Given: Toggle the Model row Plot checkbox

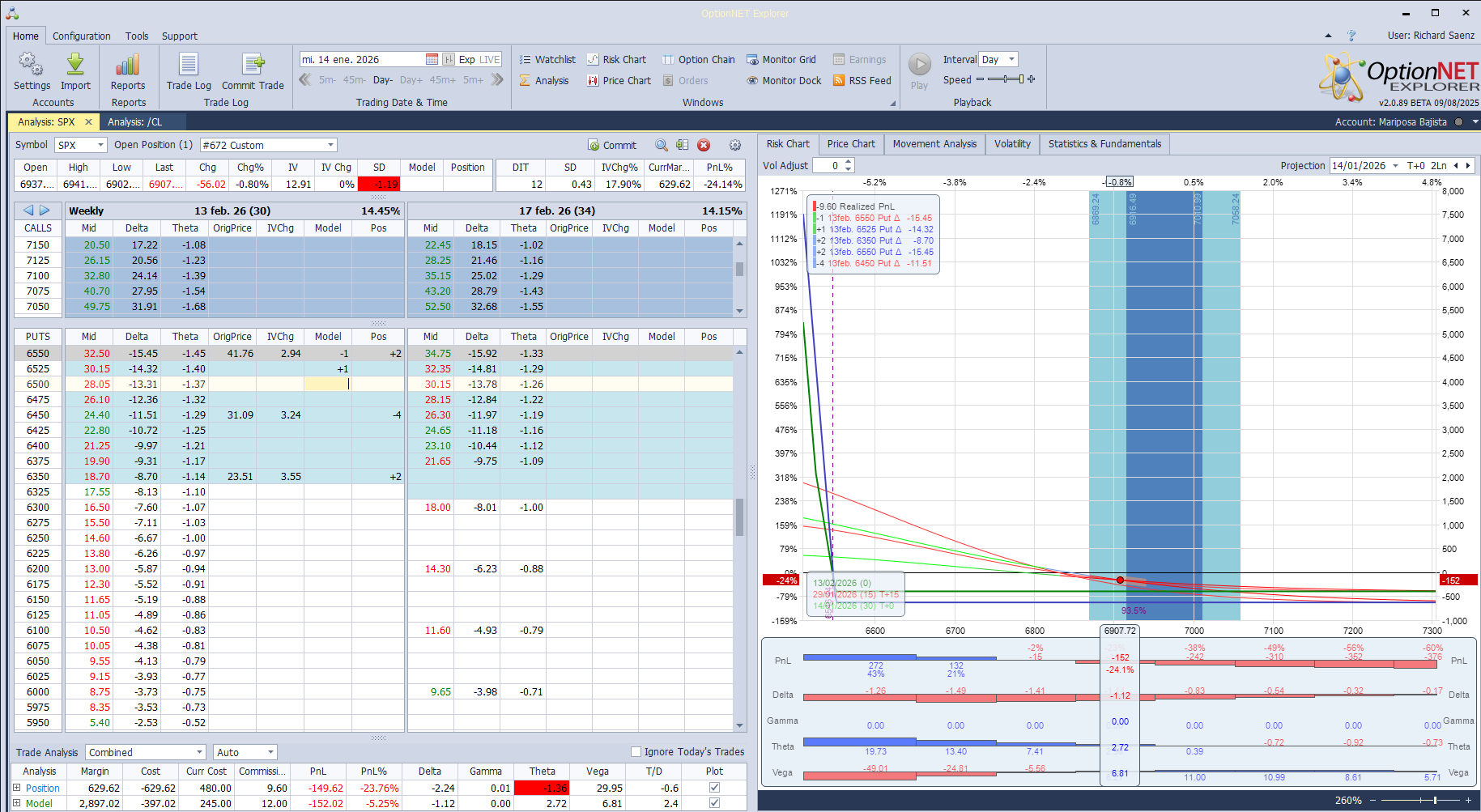Looking at the screenshot, I should click(x=714, y=803).
